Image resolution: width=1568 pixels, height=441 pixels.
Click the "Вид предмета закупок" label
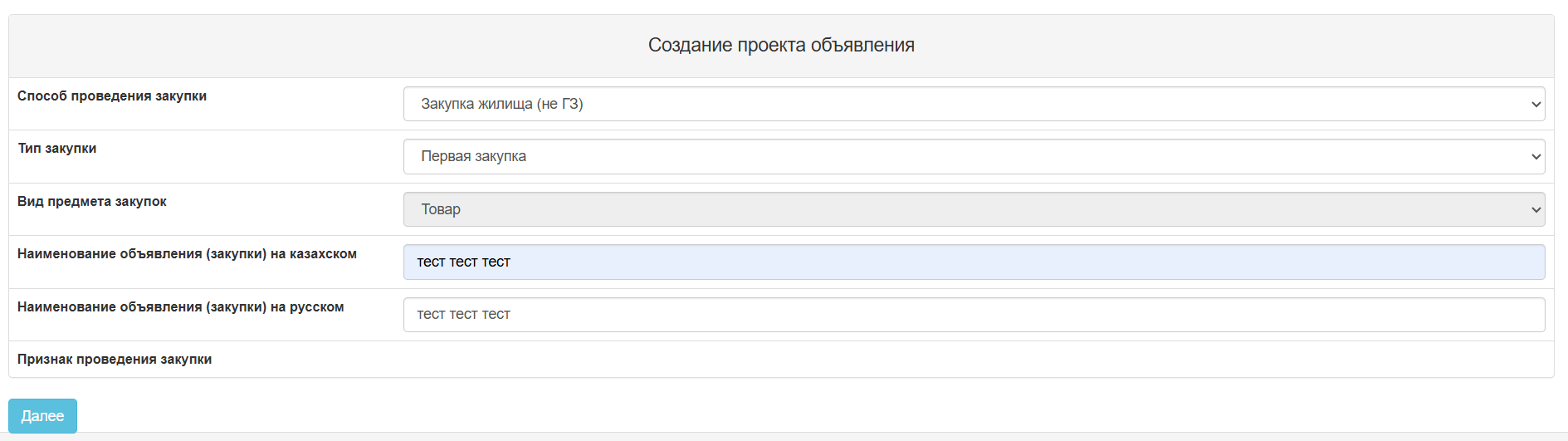click(x=92, y=202)
